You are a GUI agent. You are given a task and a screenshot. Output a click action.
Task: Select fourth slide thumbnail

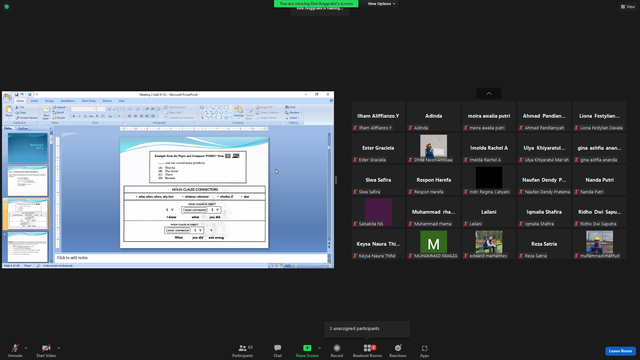27,247
